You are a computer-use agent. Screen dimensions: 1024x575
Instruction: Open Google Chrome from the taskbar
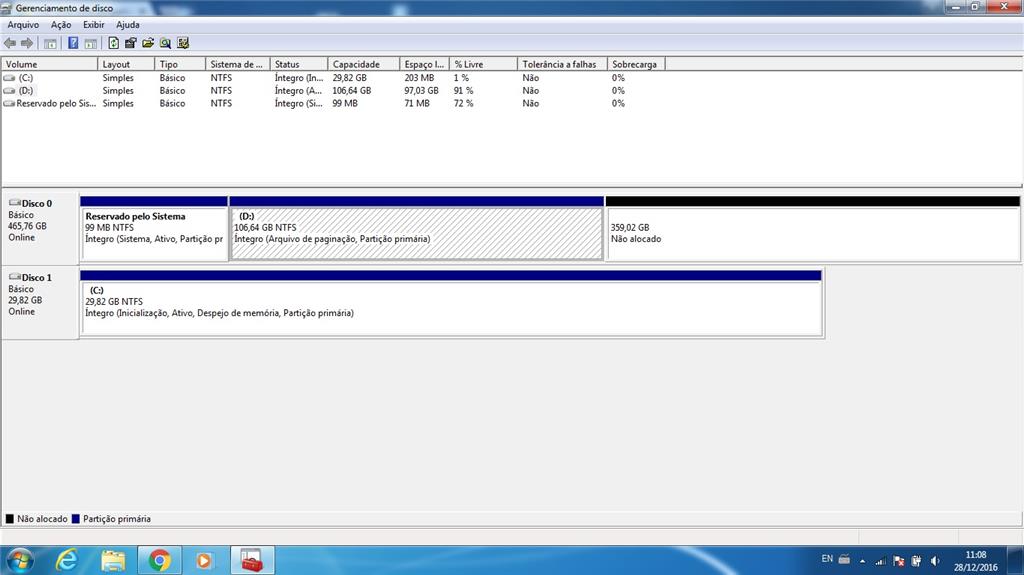(159, 561)
